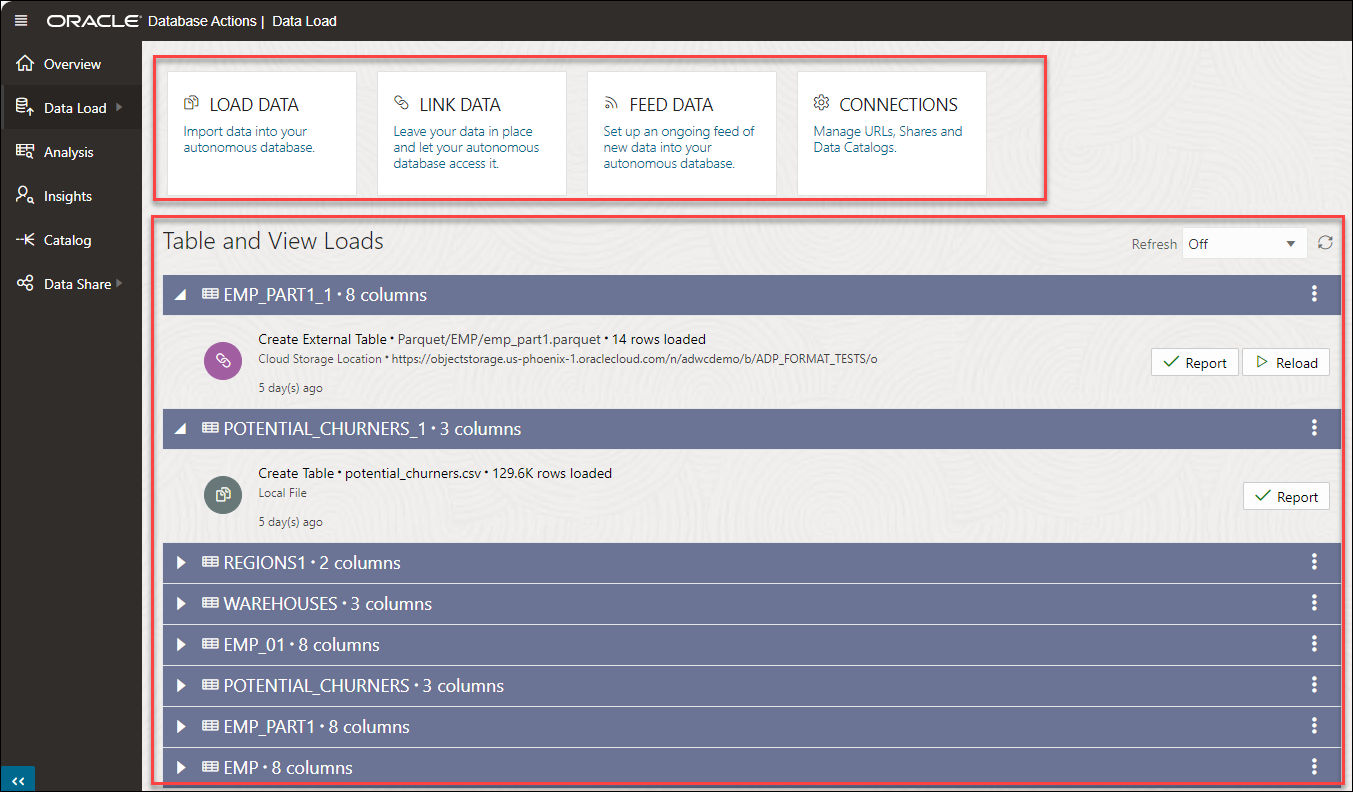Open the CONNECTIONS card
Image resolution: width=1353 pixels, height=792 pixels.
[x=892, y=133]
